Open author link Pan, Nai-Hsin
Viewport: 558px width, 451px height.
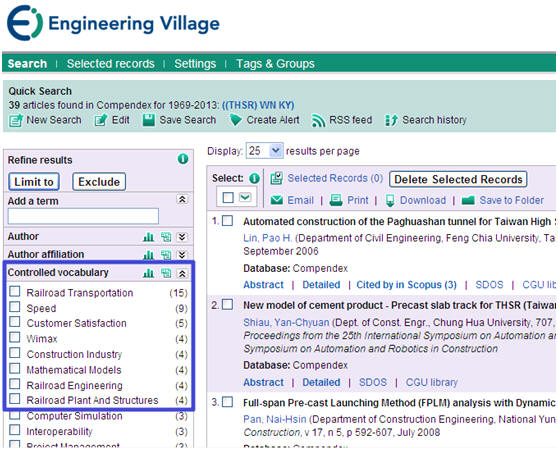(x=275, y=419)
